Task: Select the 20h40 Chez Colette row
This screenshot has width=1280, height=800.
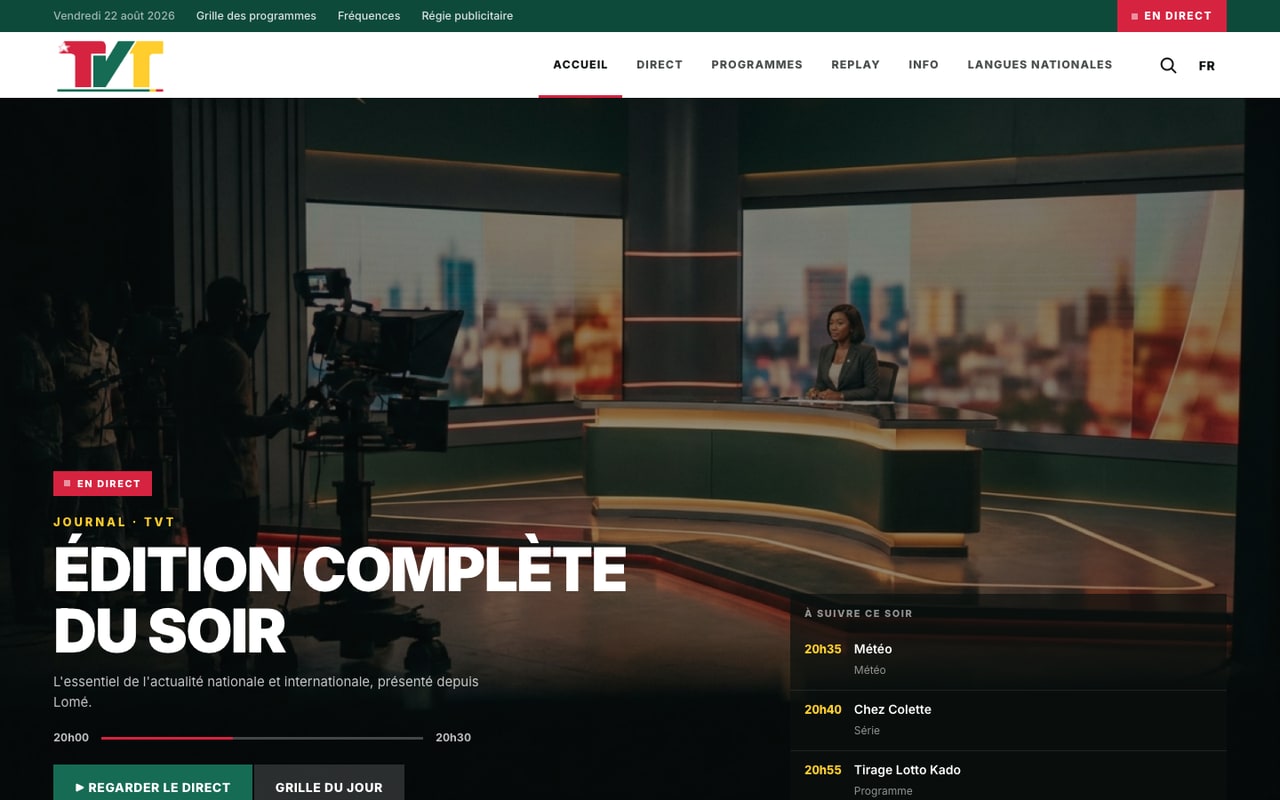Action: pyautogui.click(x=1008, y=720)
